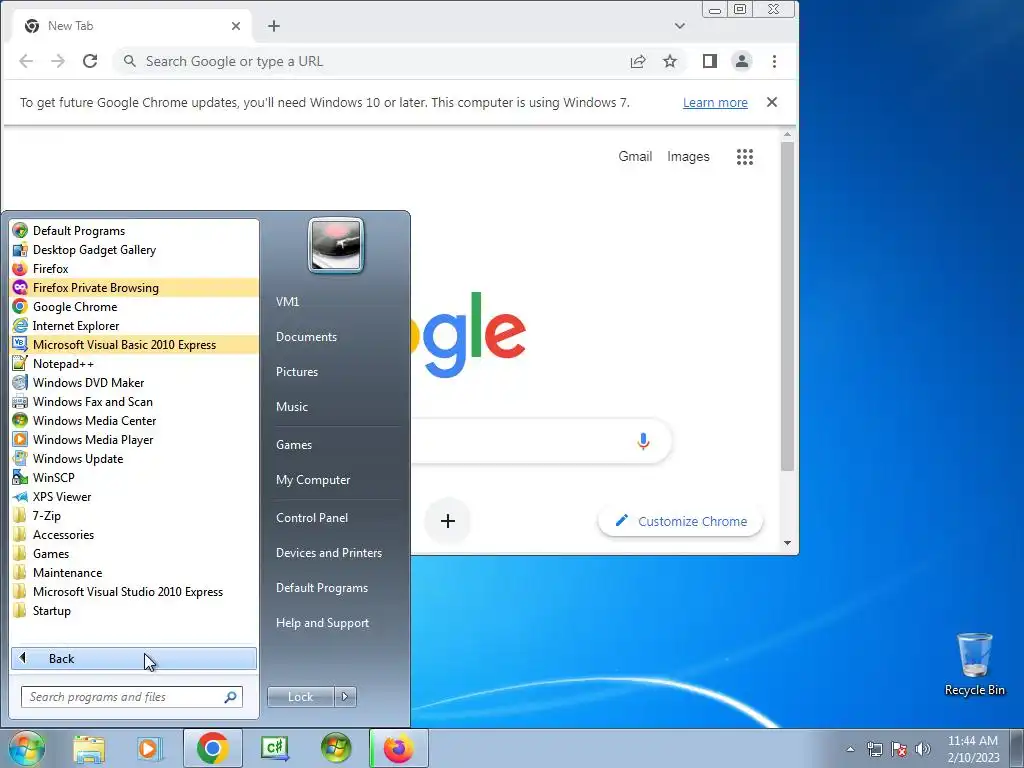Toggle Chrome's side panel
This screenshot has height=768, width=1024.
[x=710, y=61]
